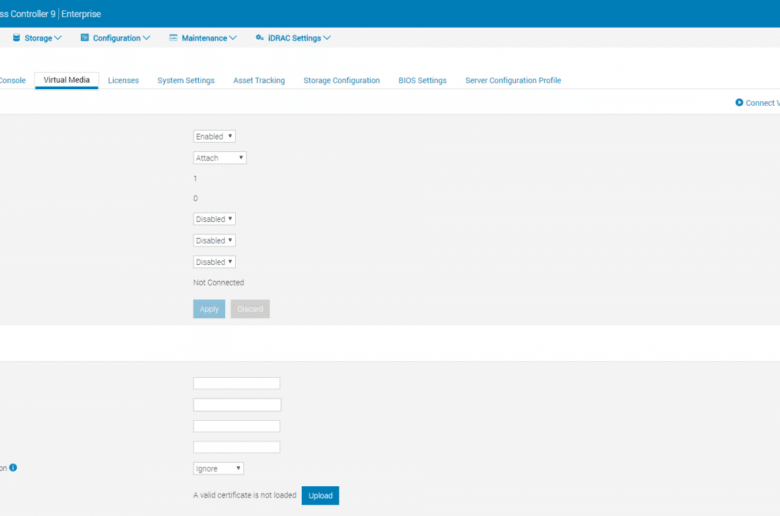Viewport: 780px width, 516px height.
Task: Select the Virtual Media tab
Action: pyautogui.click(x=66, y=80)
